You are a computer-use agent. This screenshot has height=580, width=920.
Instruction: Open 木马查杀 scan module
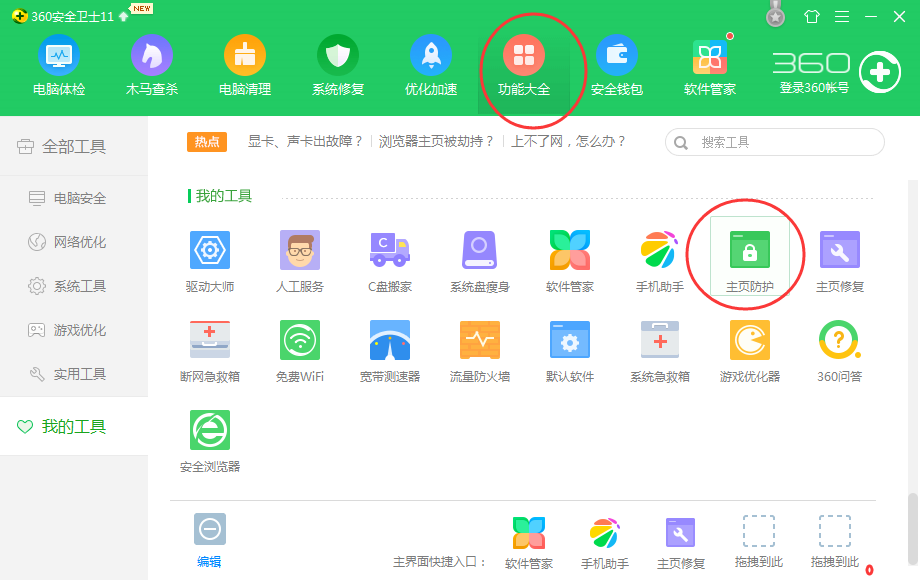tap(151, 66)
